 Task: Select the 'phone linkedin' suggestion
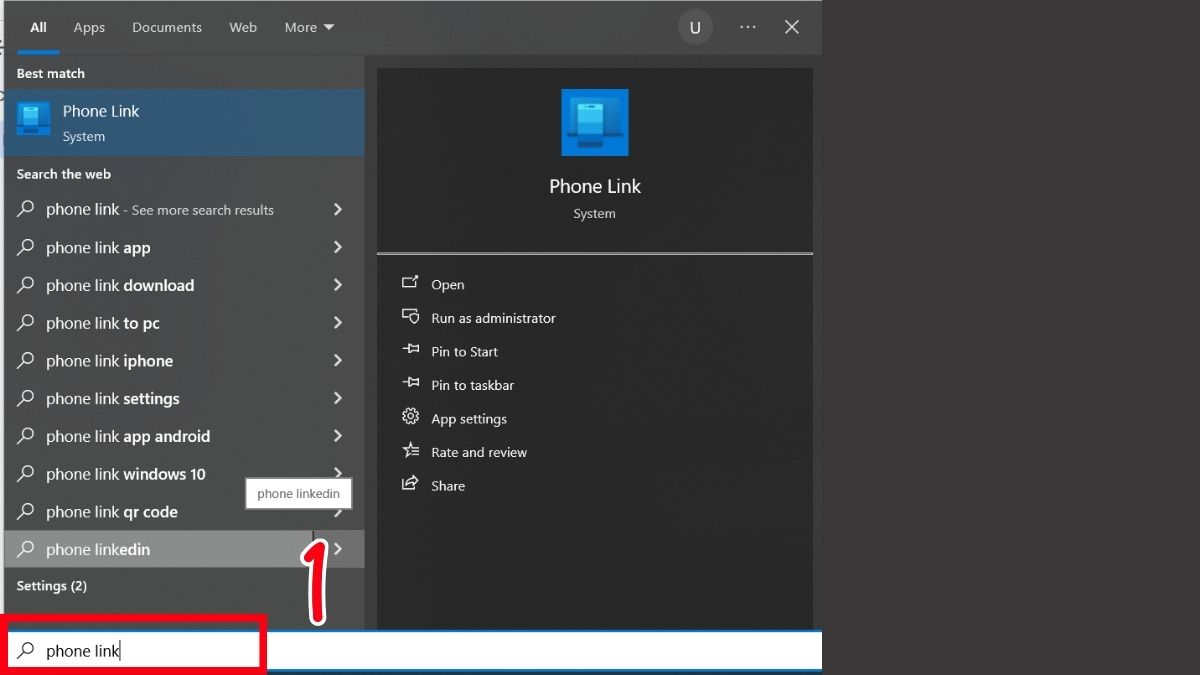[x=184, y=549]
